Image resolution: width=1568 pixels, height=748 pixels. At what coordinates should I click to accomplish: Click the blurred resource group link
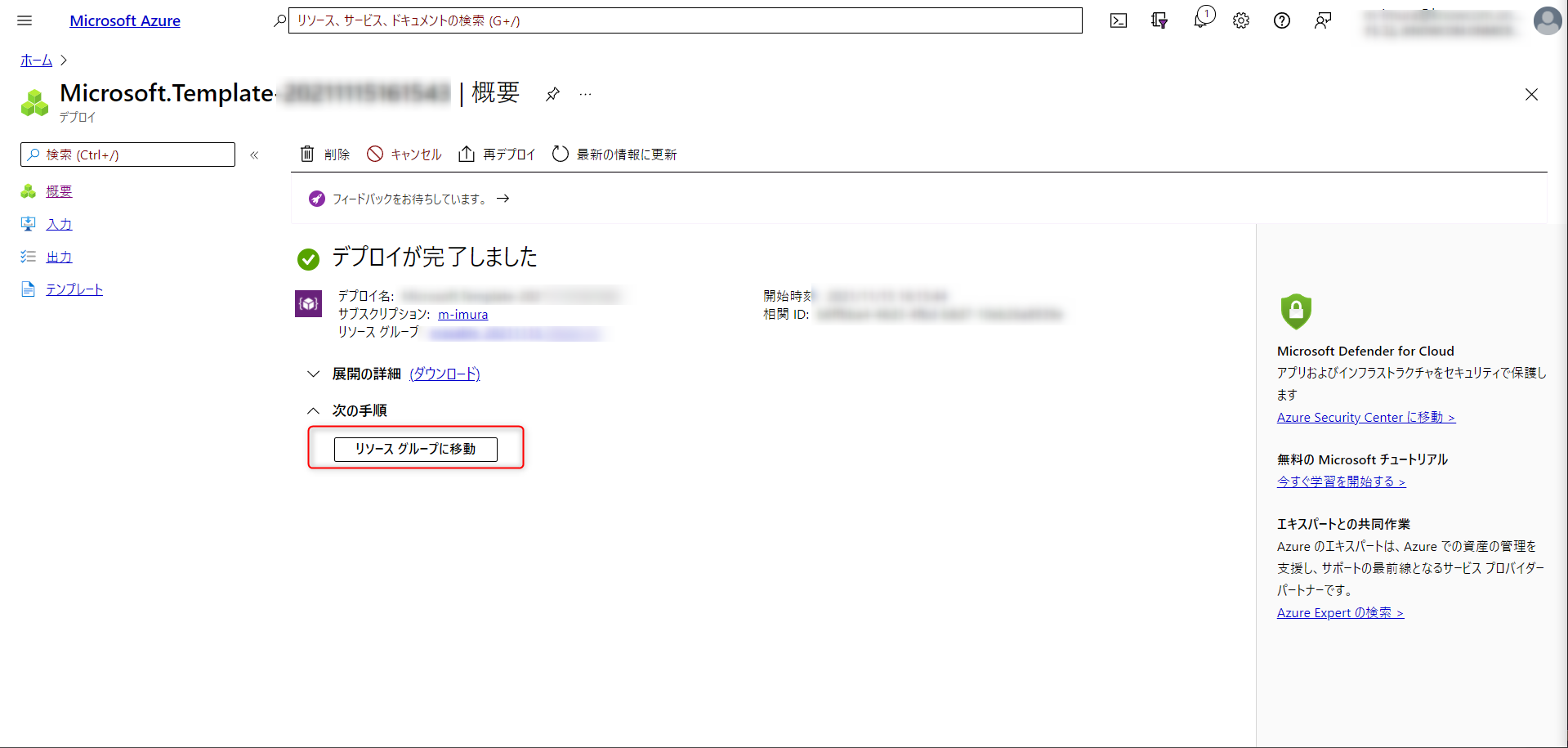click(x=516, y=333)
